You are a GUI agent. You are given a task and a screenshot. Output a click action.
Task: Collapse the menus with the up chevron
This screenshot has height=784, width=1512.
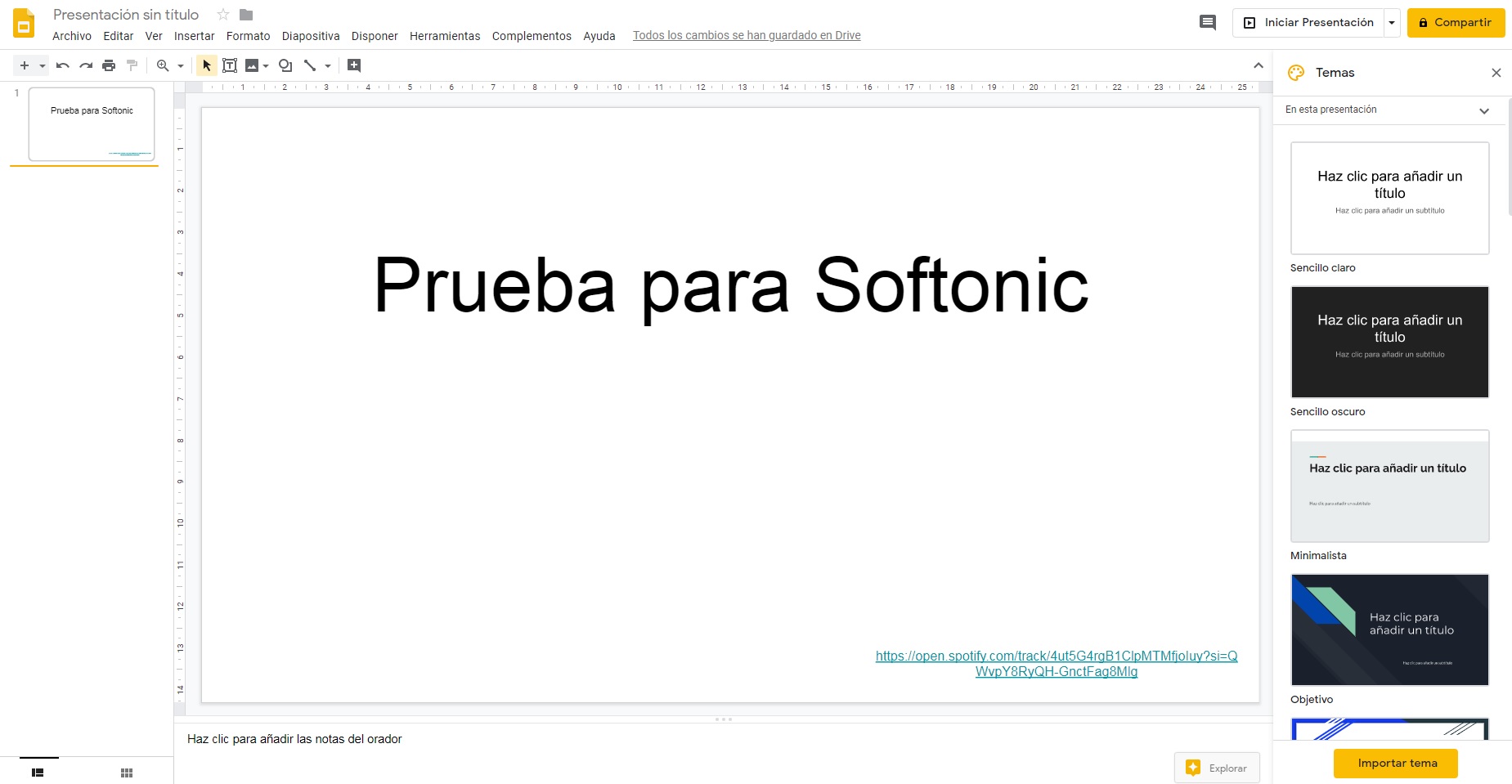(1259, 65)
